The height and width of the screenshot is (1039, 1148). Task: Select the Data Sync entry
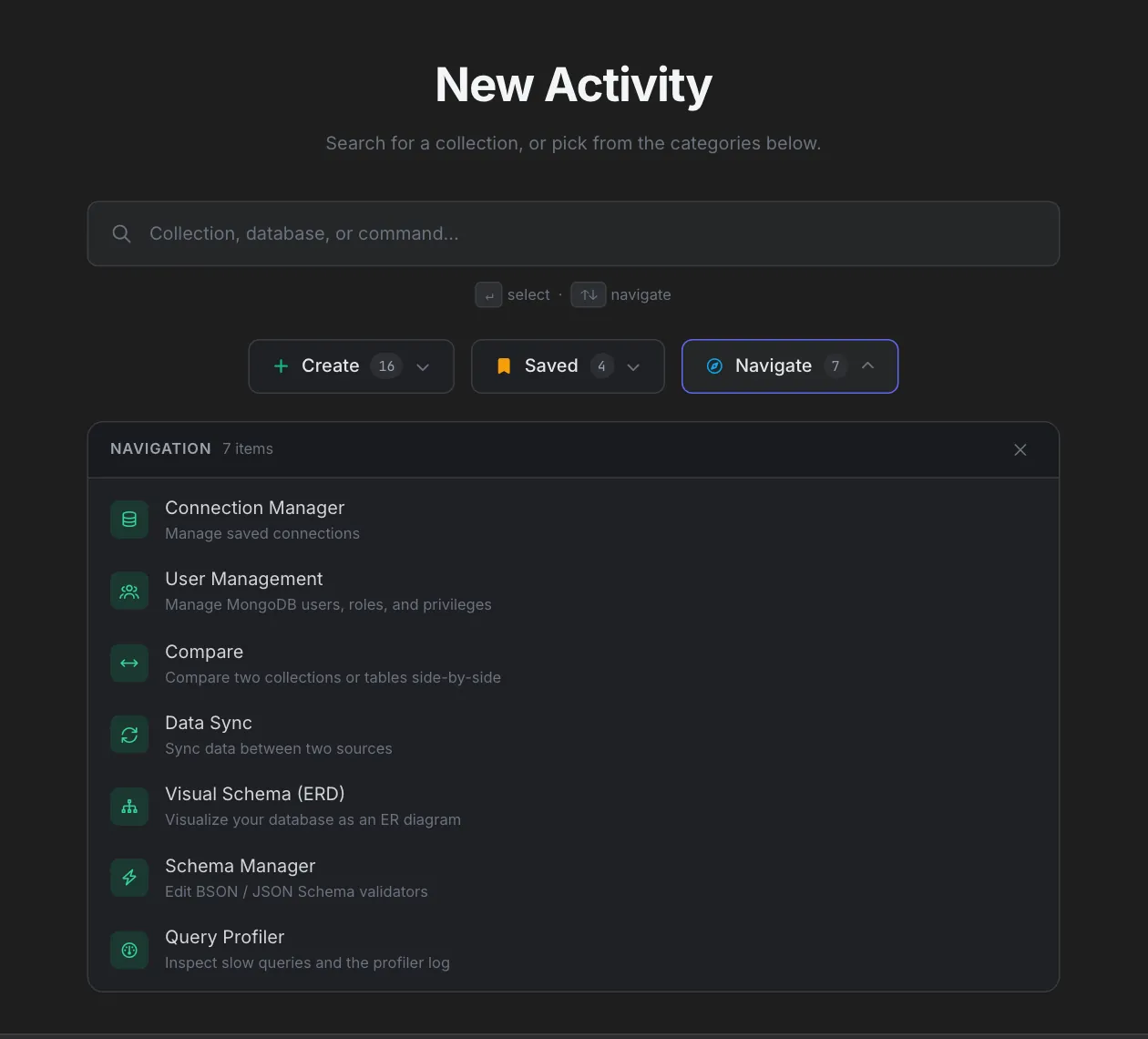[x=573, y=735]
